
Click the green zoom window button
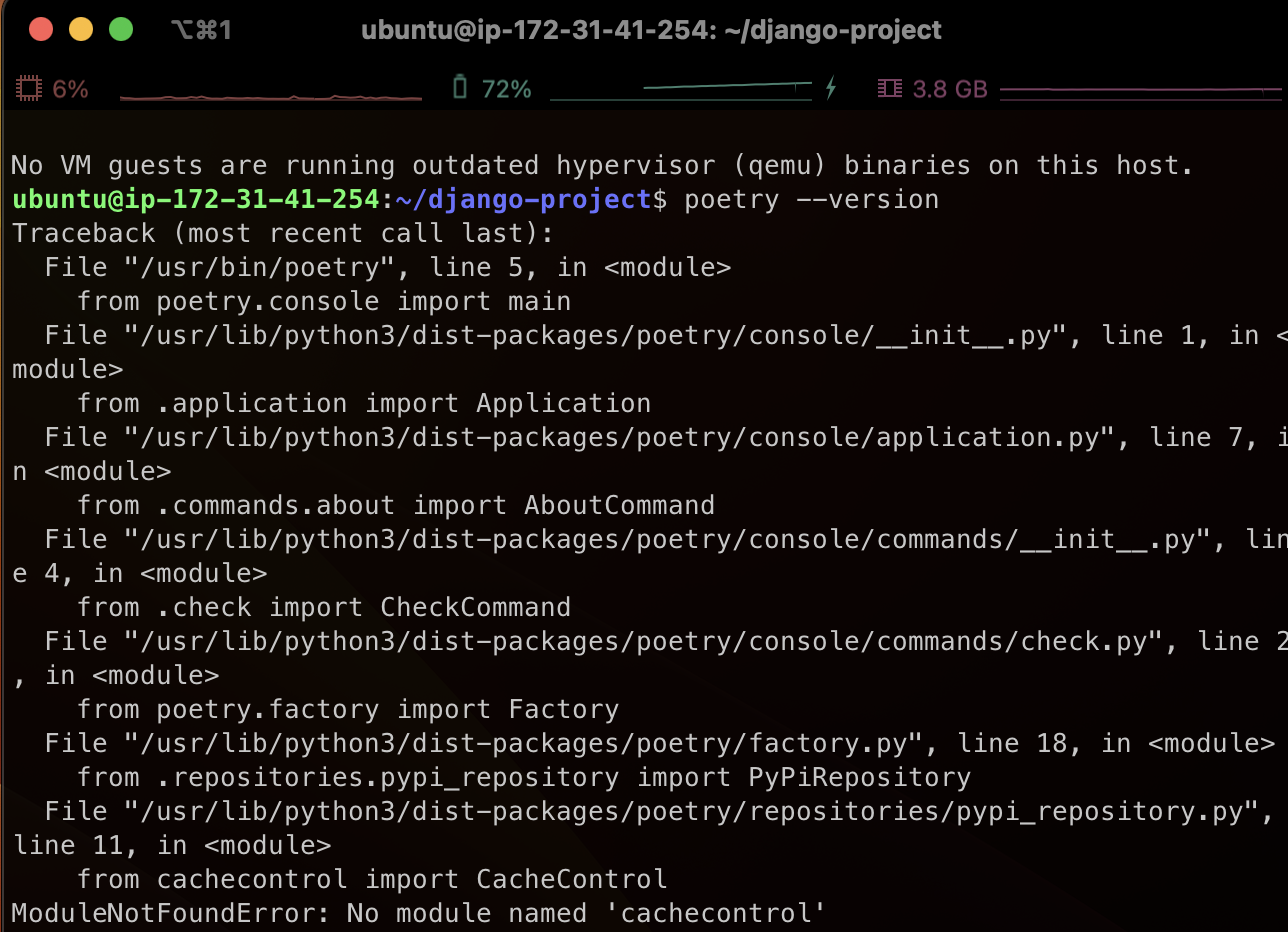pyautogui.click(x=121, y=30)
